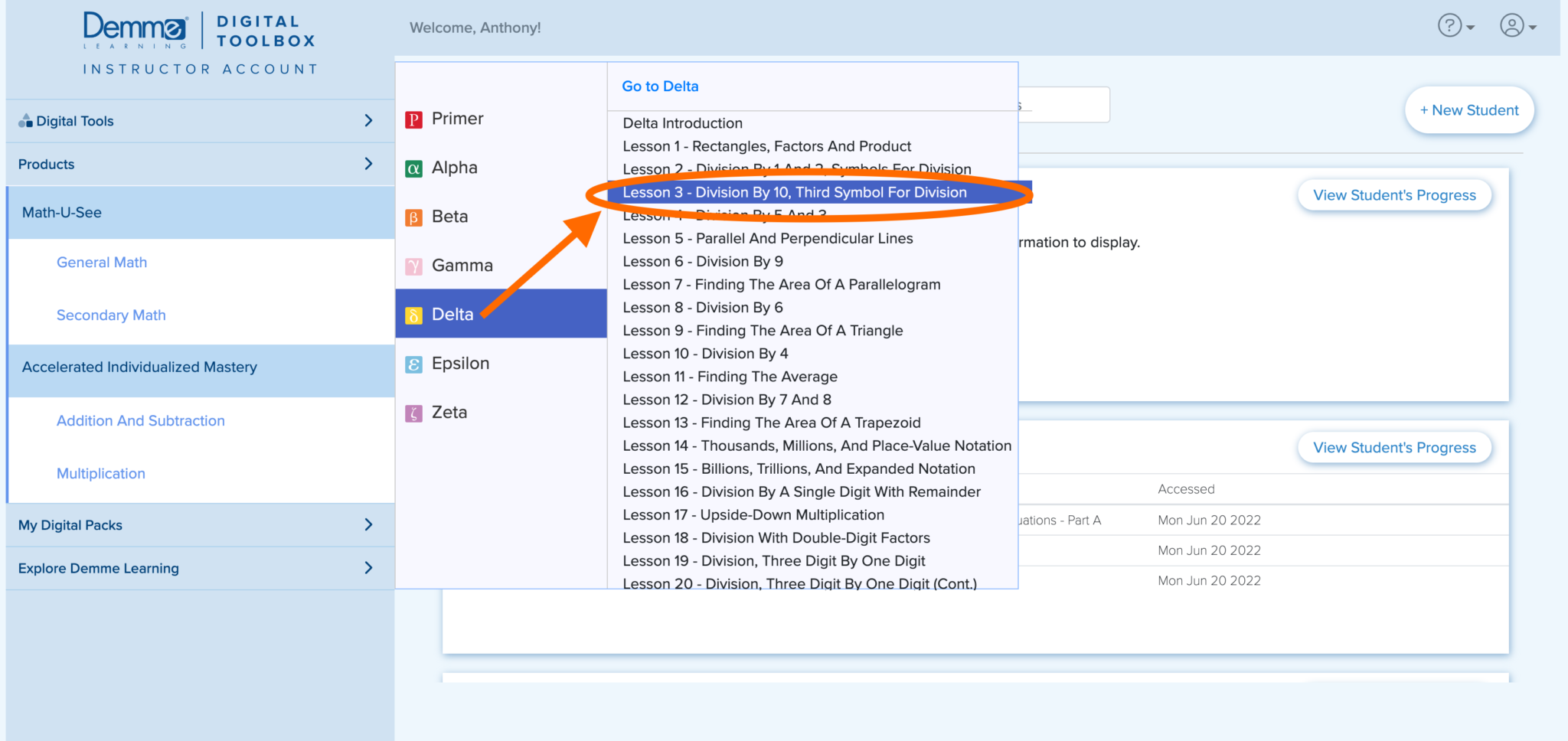The height and width of the screenshot is (741, 1568).
Task: Open the Go to Delta link
Action: [660, 87]
